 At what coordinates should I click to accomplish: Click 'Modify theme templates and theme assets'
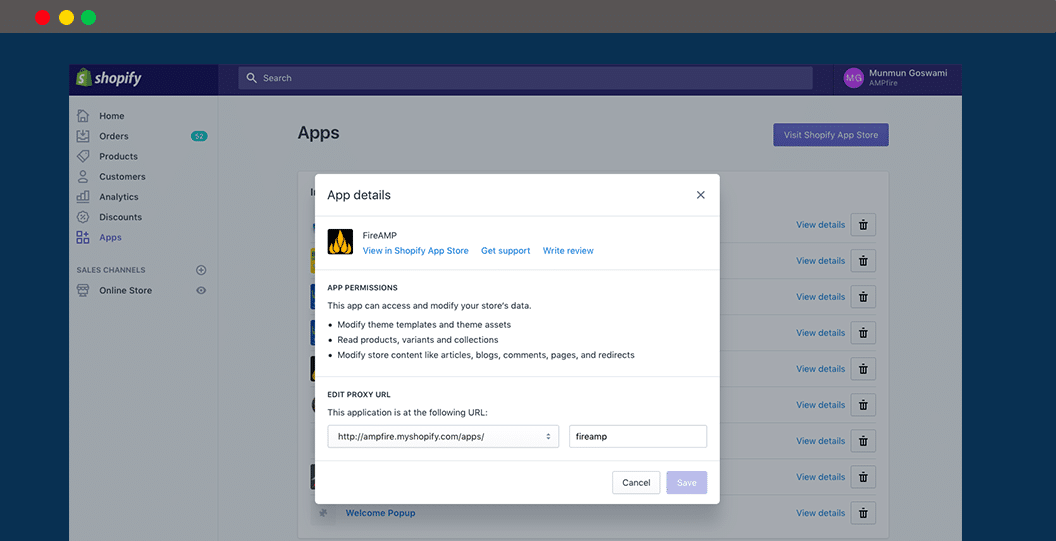pos(424,324)
